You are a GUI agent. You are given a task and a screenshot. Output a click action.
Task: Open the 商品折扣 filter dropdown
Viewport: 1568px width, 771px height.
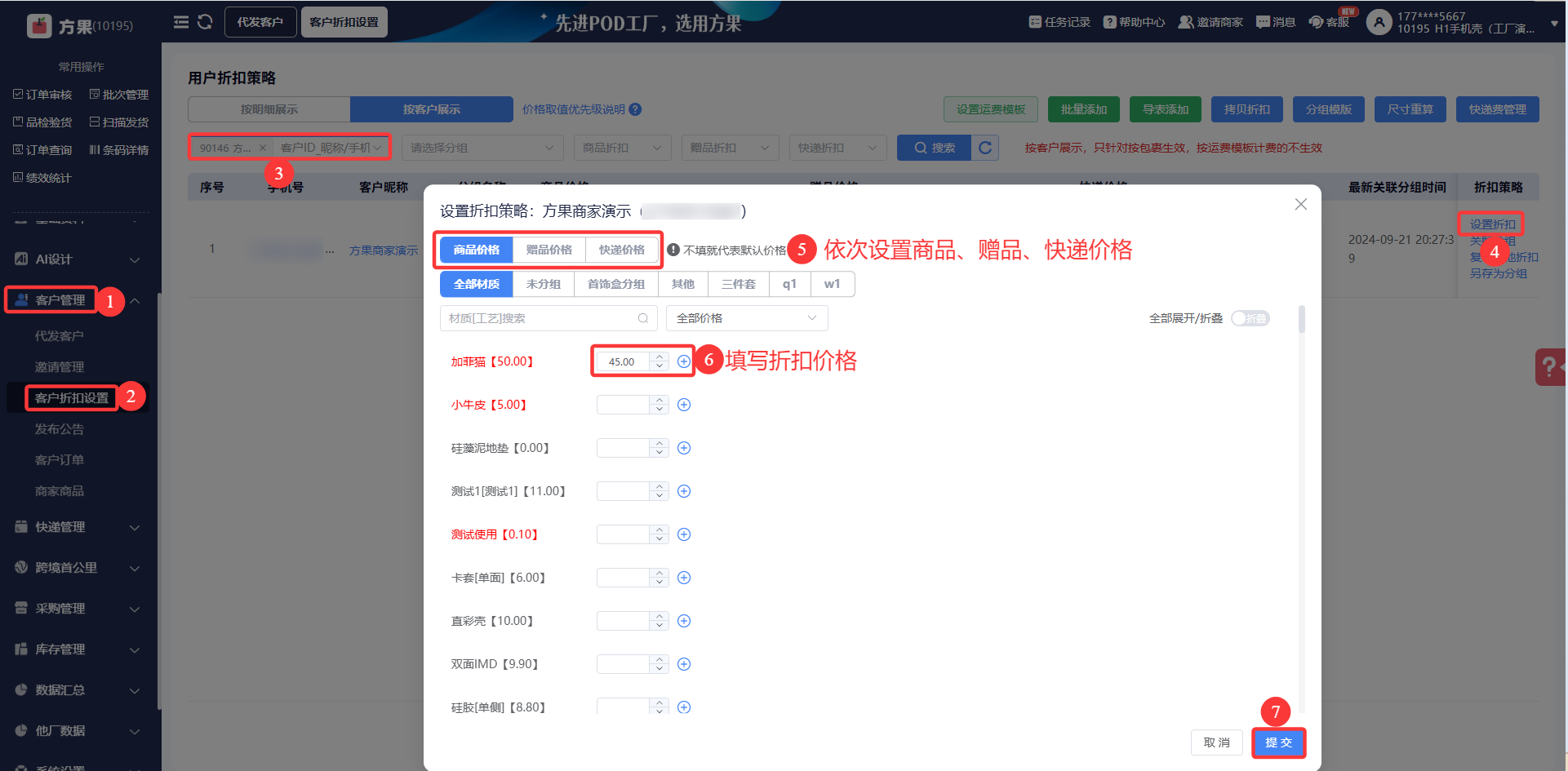(622, 148)
